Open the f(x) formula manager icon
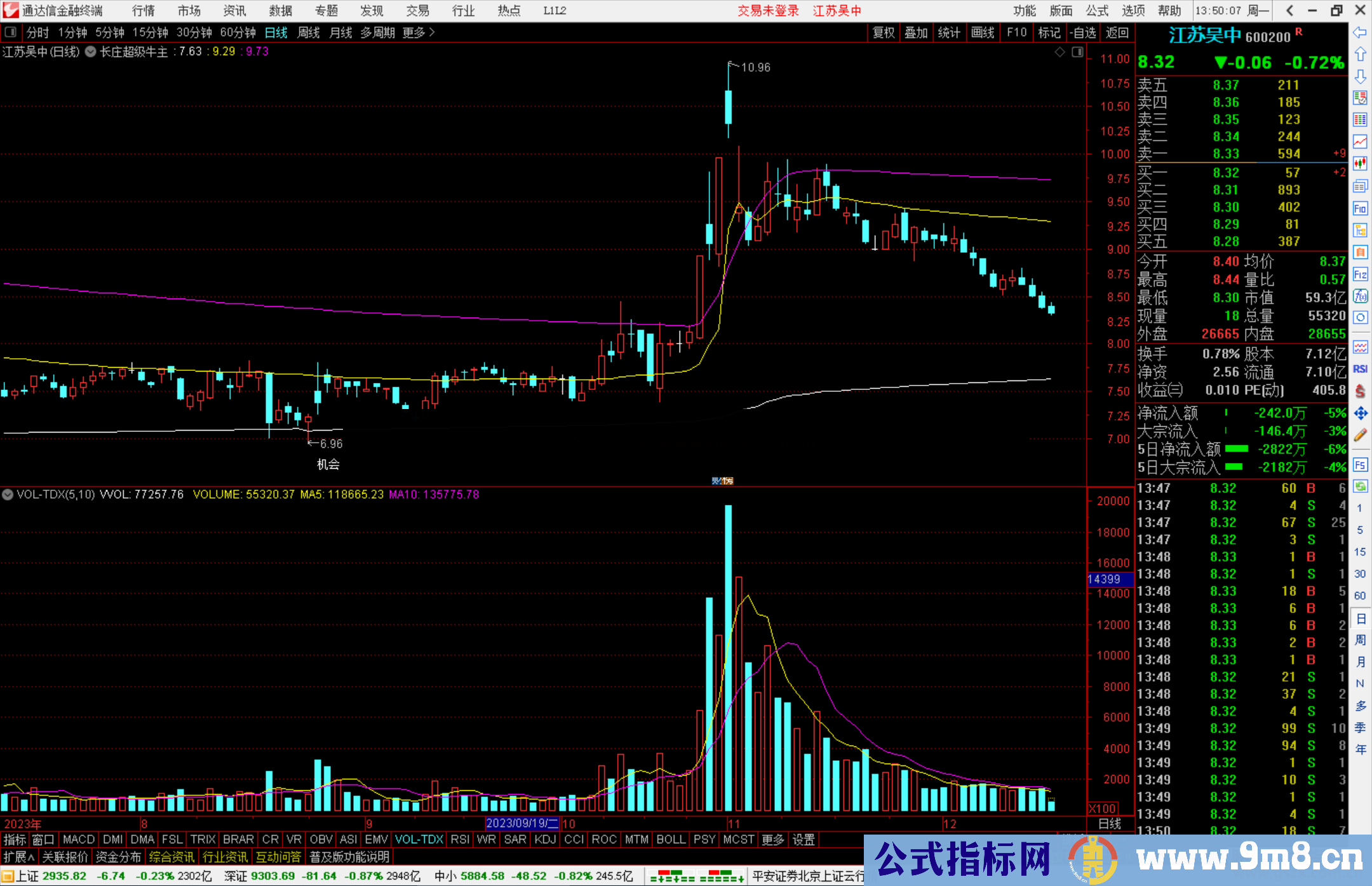 pyautogui.click(x=1360, y=296)
